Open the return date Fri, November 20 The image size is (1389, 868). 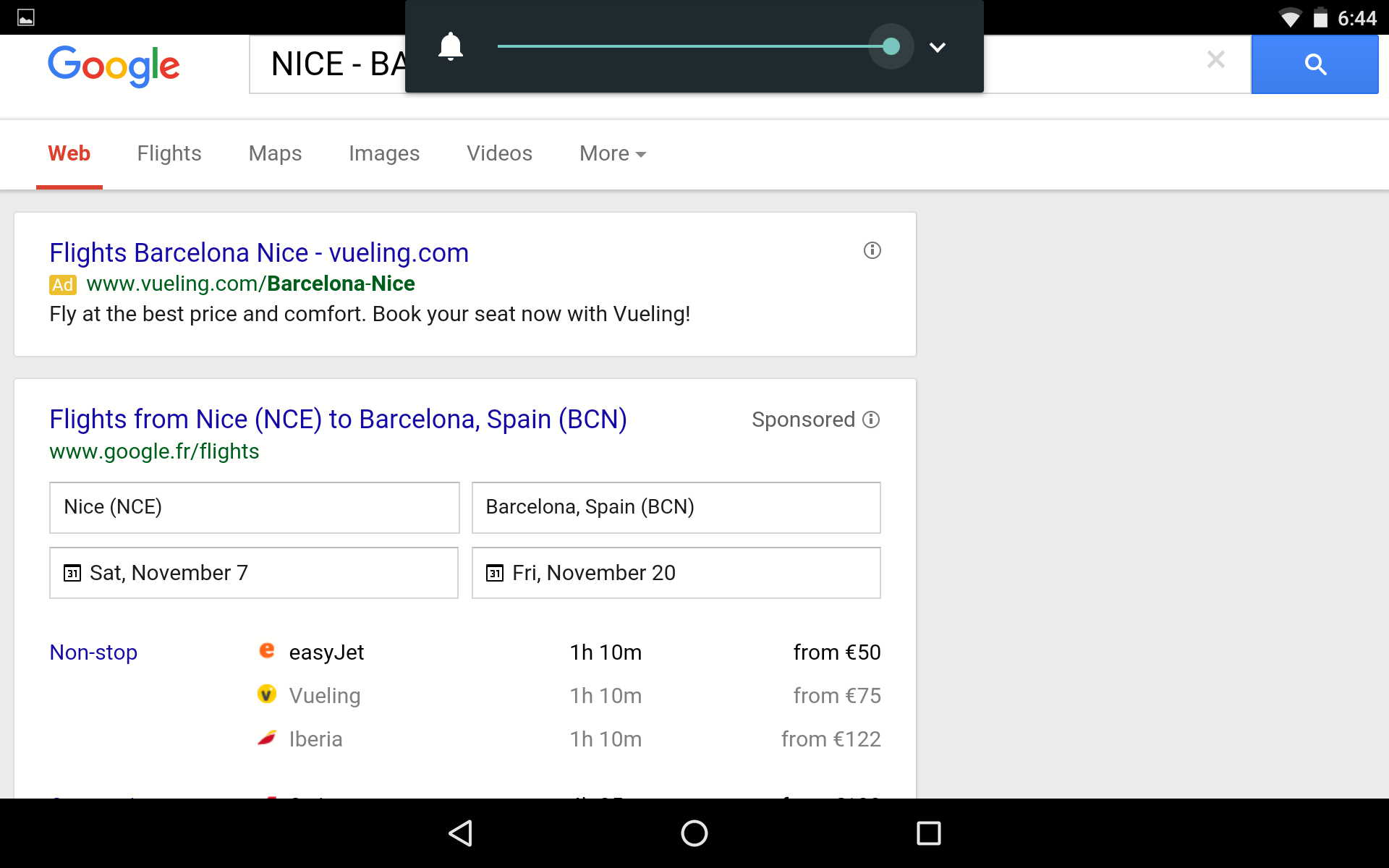tap(676, 573)
